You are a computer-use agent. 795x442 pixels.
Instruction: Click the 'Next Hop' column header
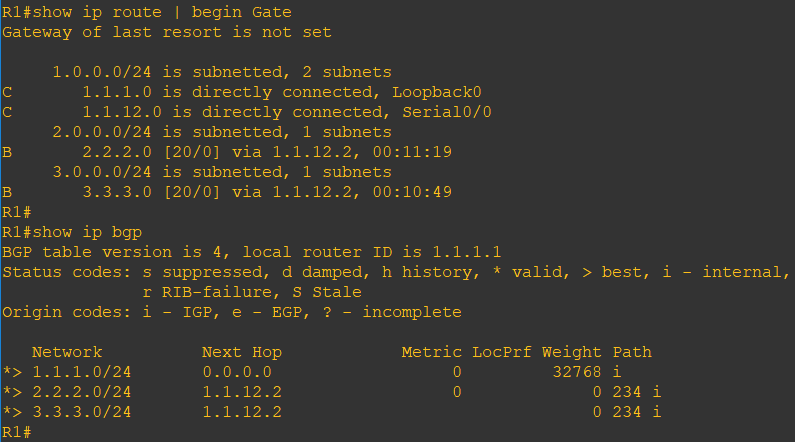[241, 352]
